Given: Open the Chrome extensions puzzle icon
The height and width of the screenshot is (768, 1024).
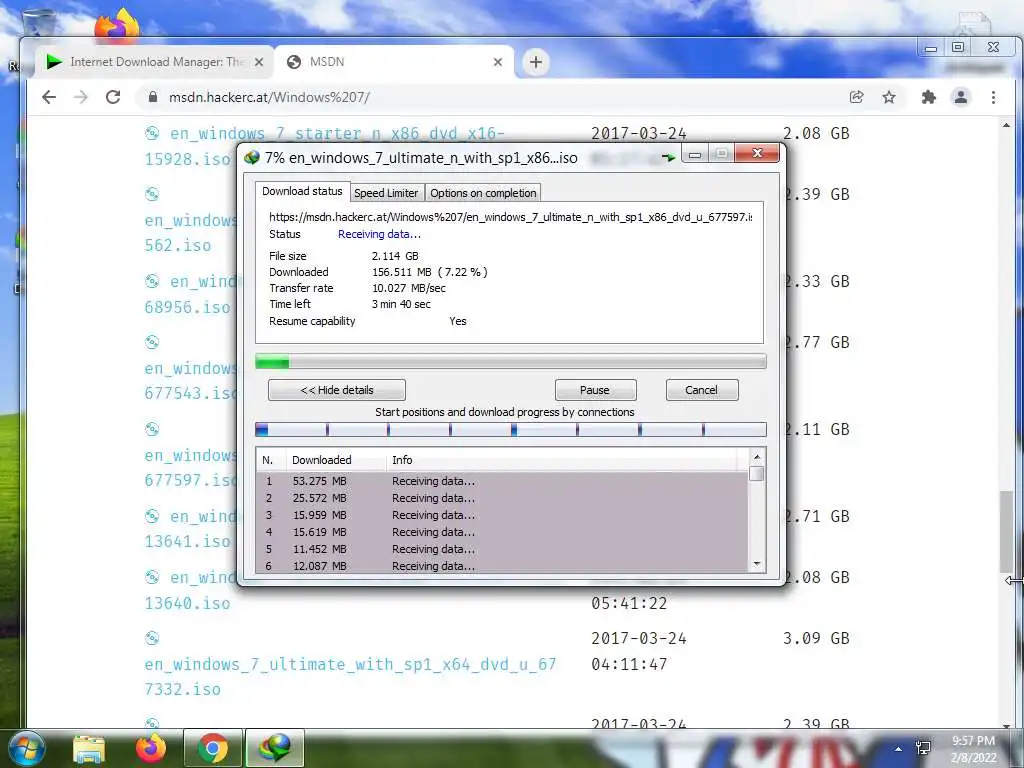Looking at the screenshot, I should [928, 97].
